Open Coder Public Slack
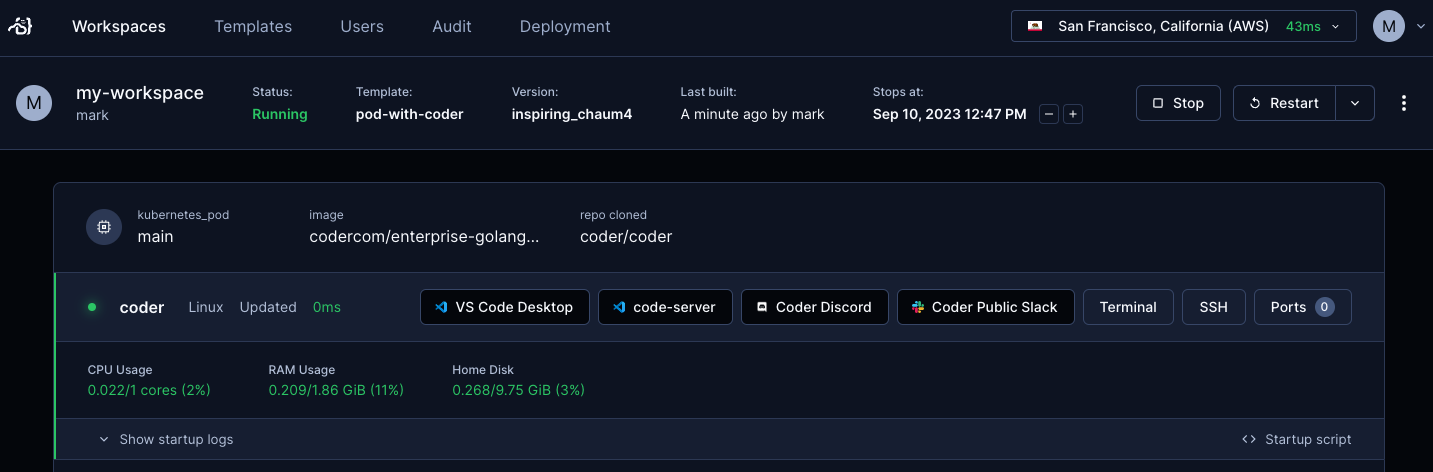1433x472 pixels. tap(985, 307)
